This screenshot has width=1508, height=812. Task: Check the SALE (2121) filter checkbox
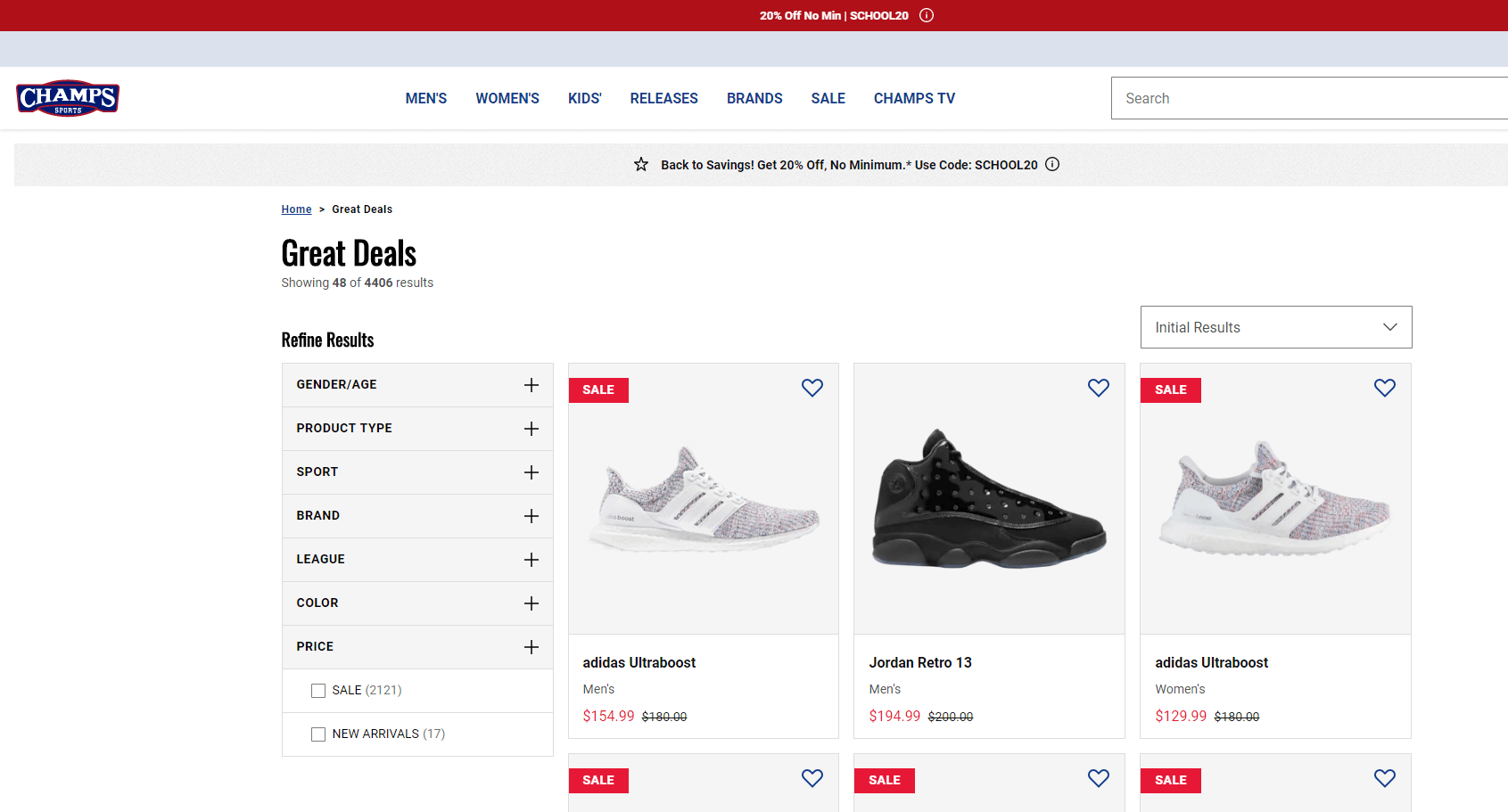click(318, 691)
